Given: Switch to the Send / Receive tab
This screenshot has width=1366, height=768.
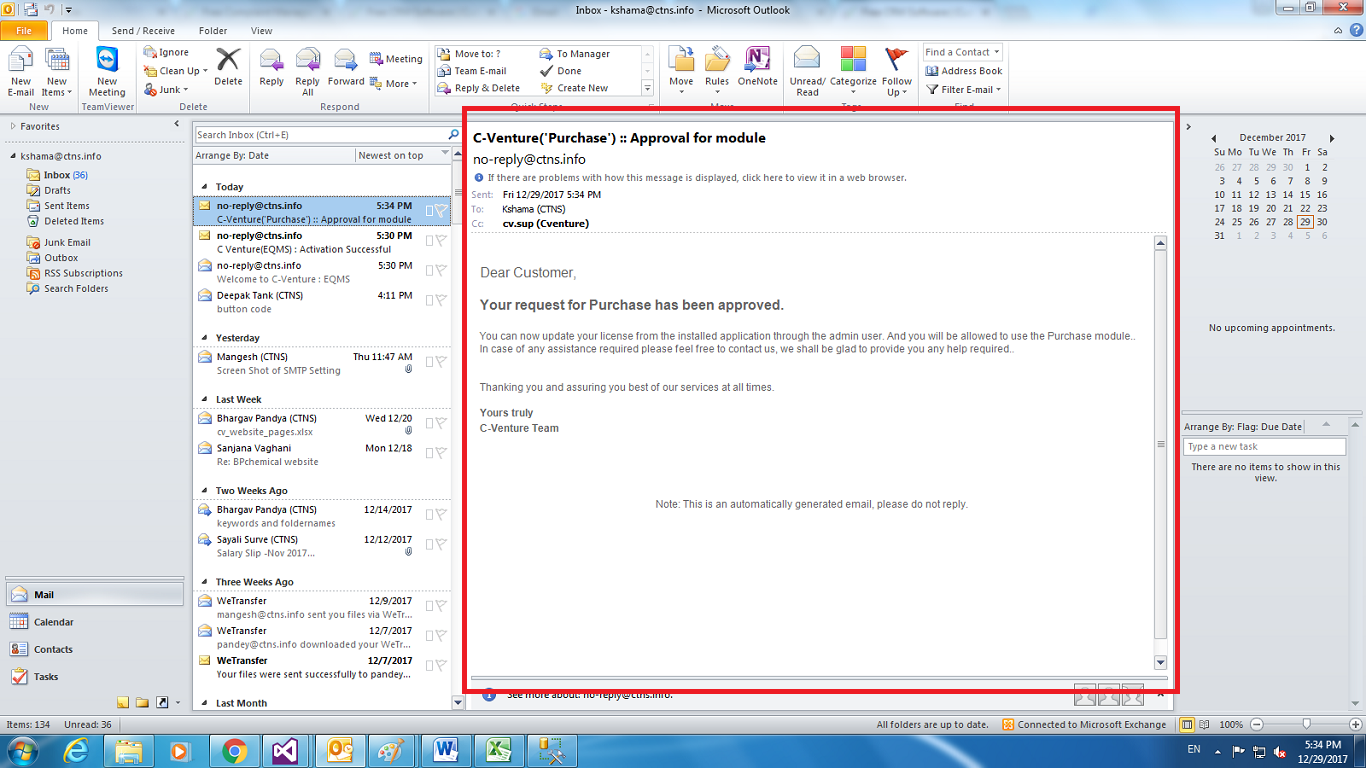Looking at the screenshot, I should tap(143, 31).
